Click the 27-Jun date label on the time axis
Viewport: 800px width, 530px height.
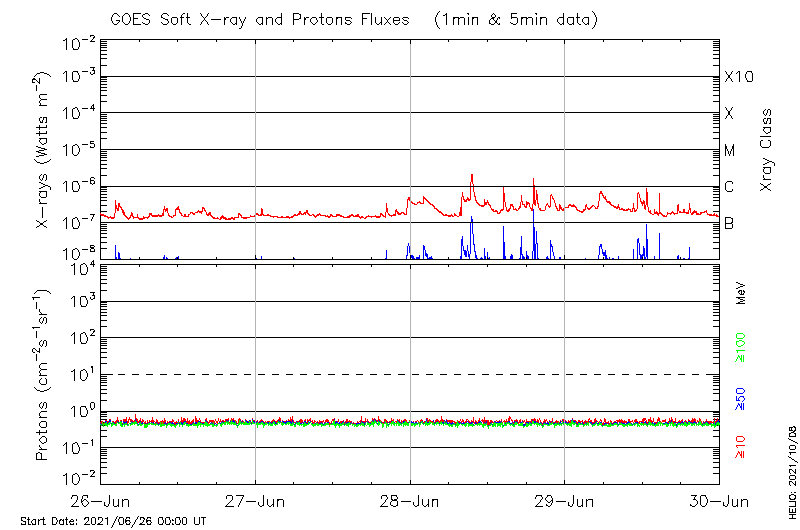[256, 499]
